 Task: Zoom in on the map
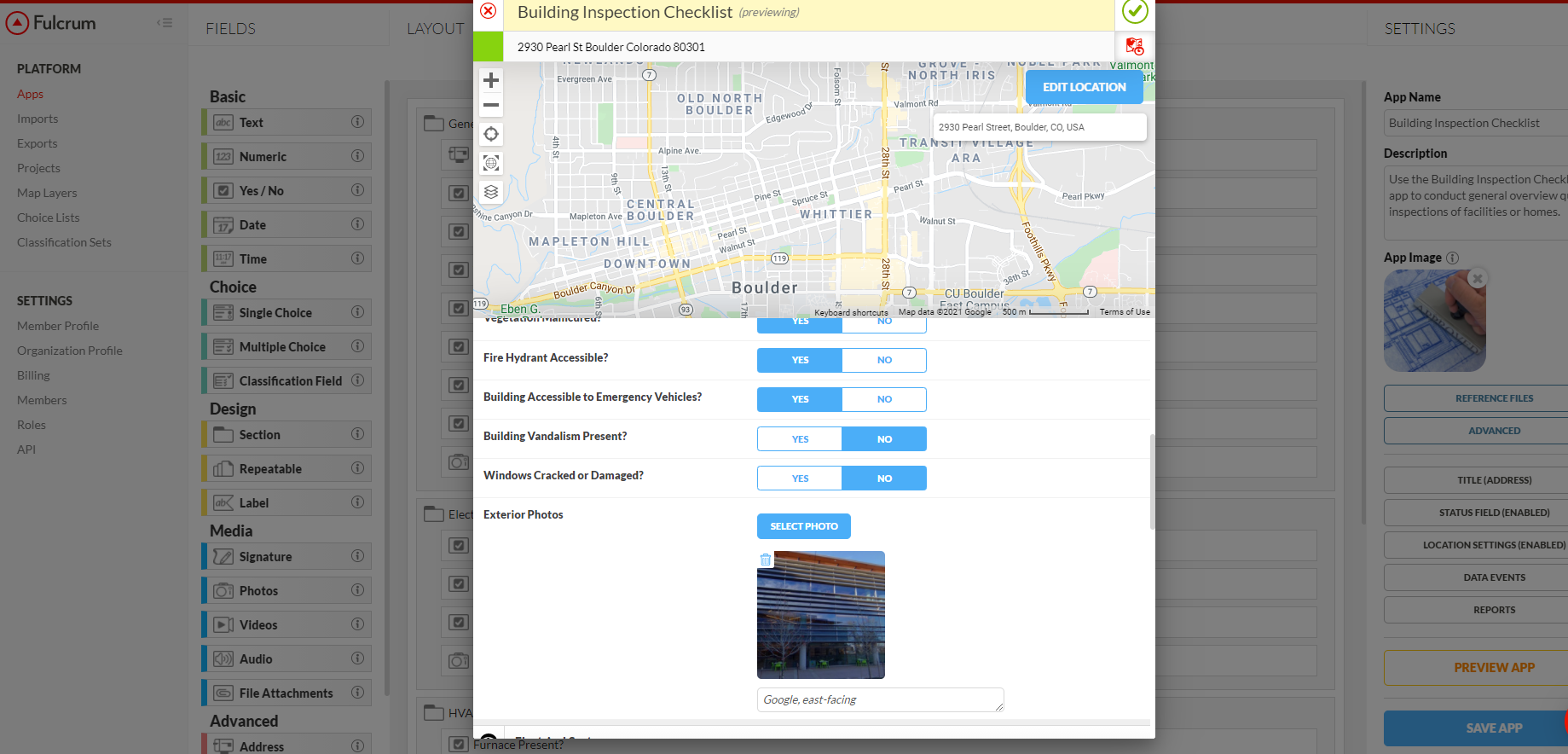click(x=491, y=81)
